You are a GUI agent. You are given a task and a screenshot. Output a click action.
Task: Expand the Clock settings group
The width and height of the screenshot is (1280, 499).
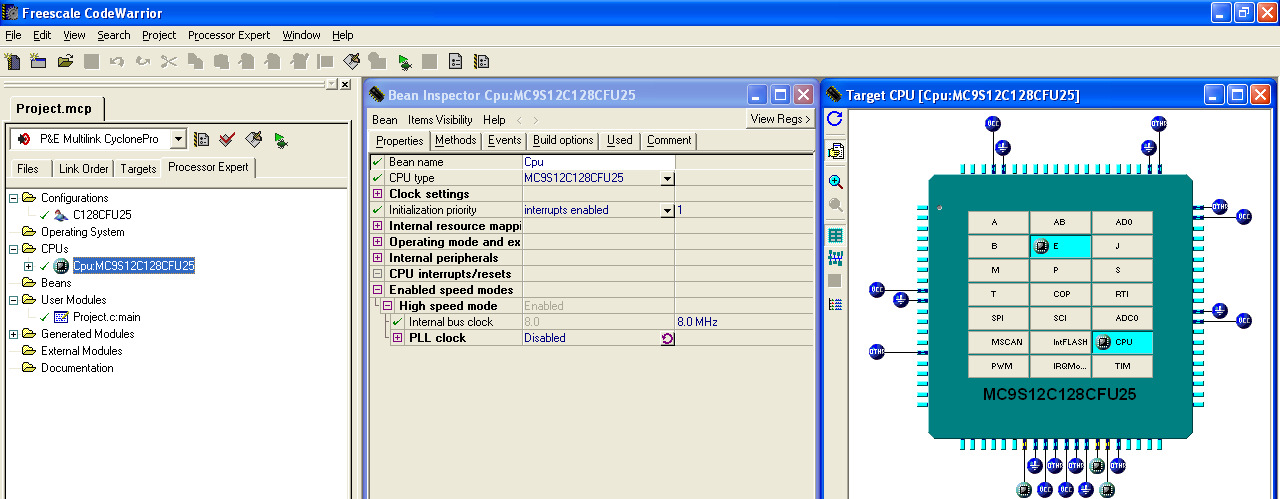pyautogui.click(x=377, y=194)
